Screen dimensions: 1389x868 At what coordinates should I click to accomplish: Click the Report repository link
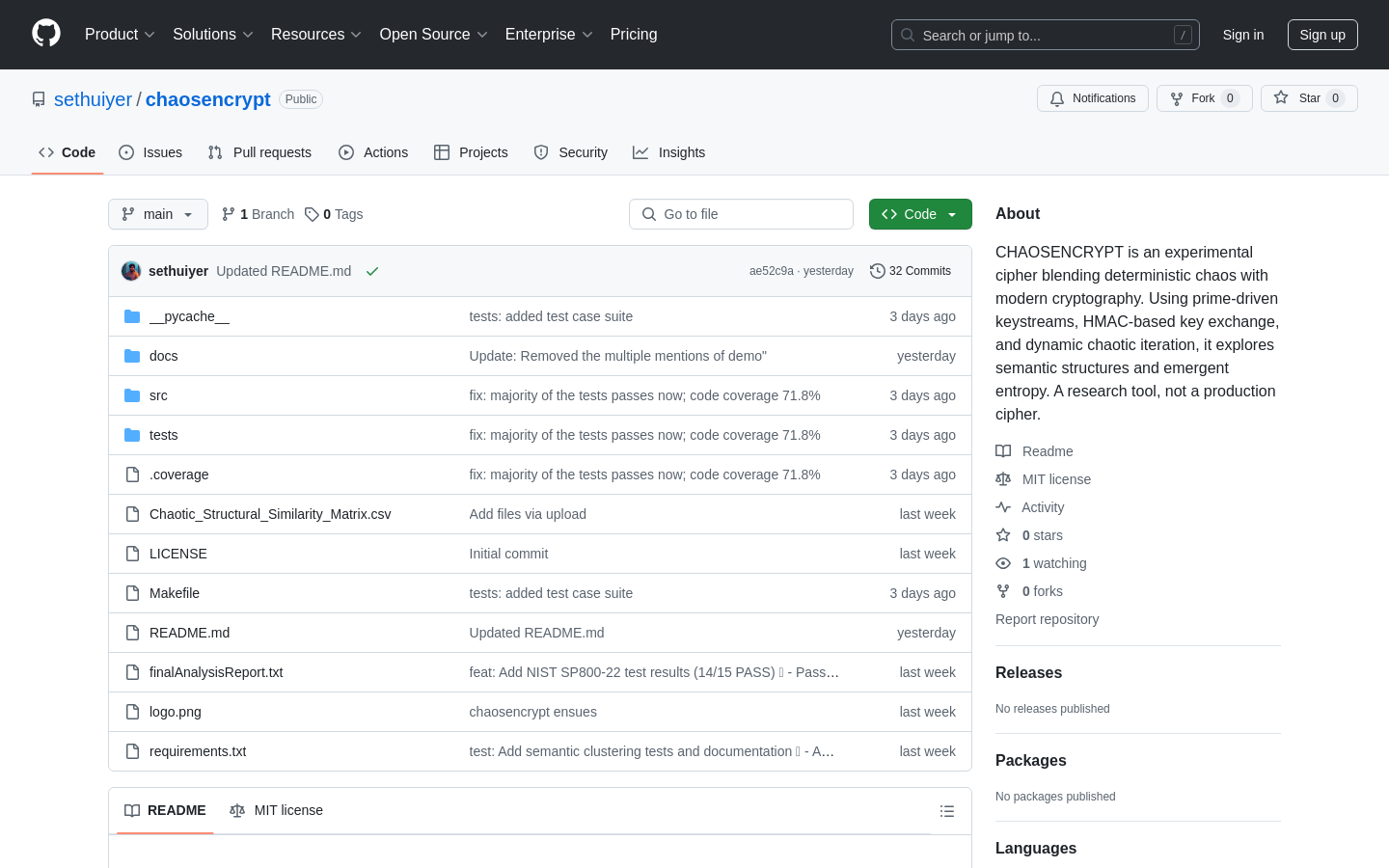(x=1047, y=619)
